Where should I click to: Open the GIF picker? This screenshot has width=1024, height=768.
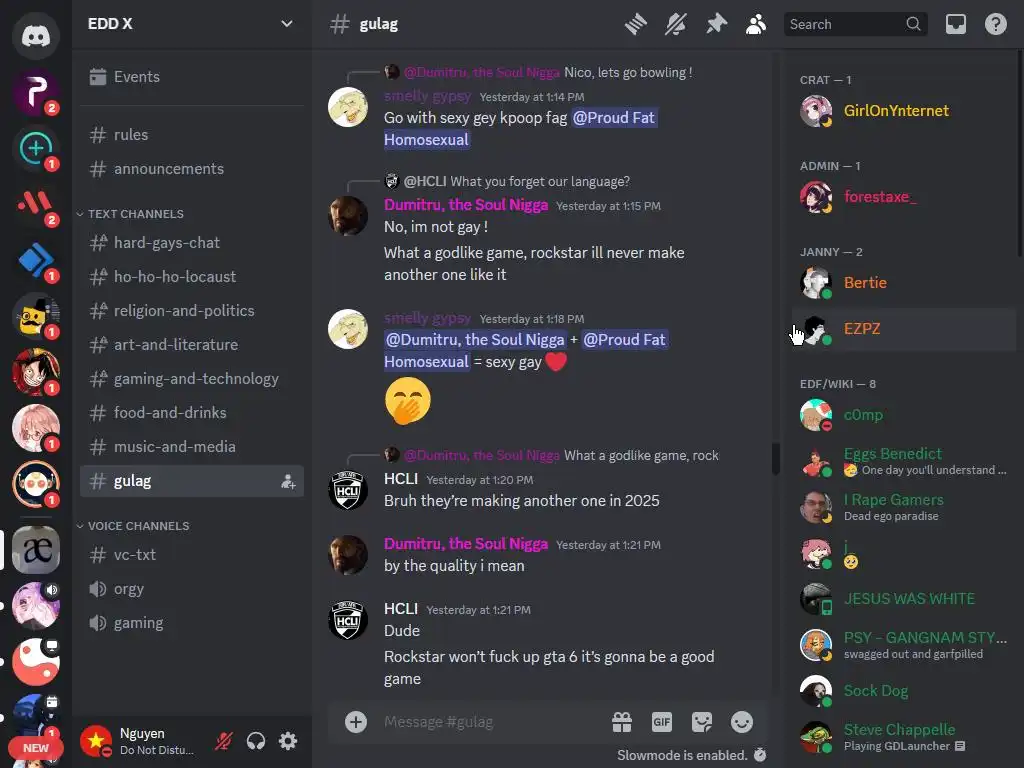[x=662, y=722]
